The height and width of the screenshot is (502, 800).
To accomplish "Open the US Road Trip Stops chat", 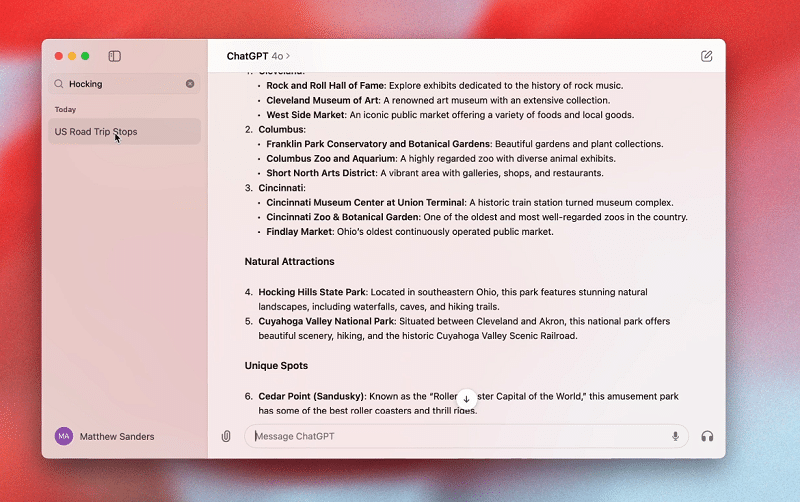I will tap(124, 132).
